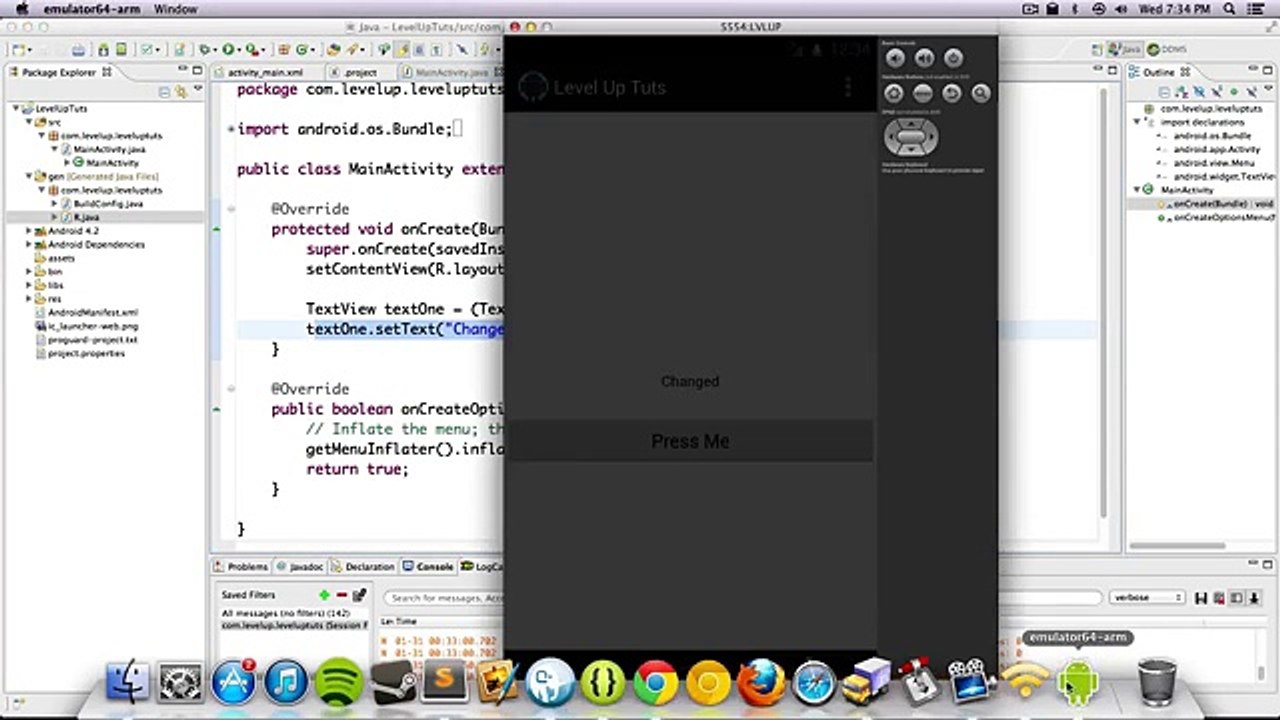Open Spotify from the Dock

(x=339, y=683)
